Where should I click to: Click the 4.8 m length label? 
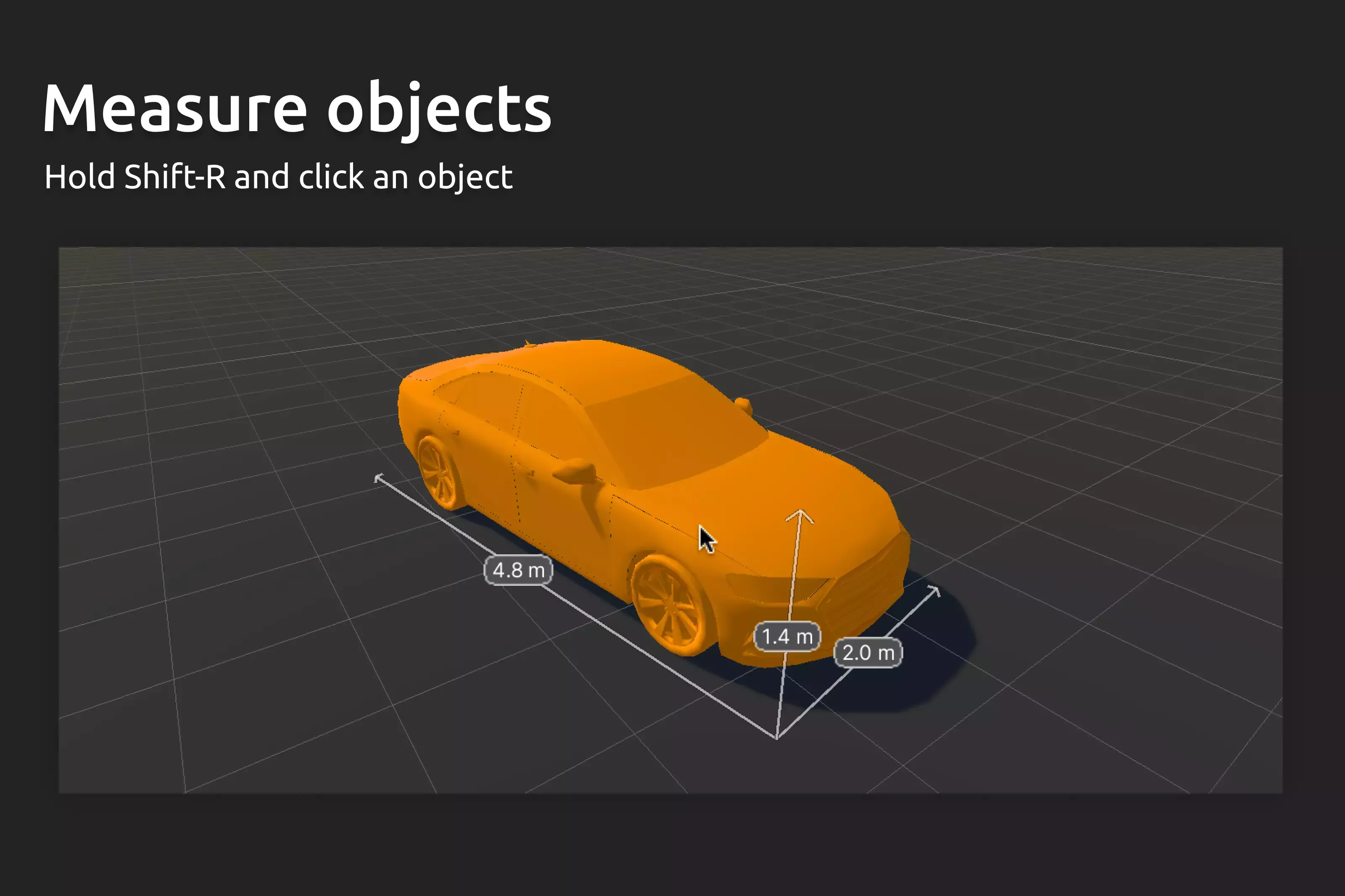518,570
